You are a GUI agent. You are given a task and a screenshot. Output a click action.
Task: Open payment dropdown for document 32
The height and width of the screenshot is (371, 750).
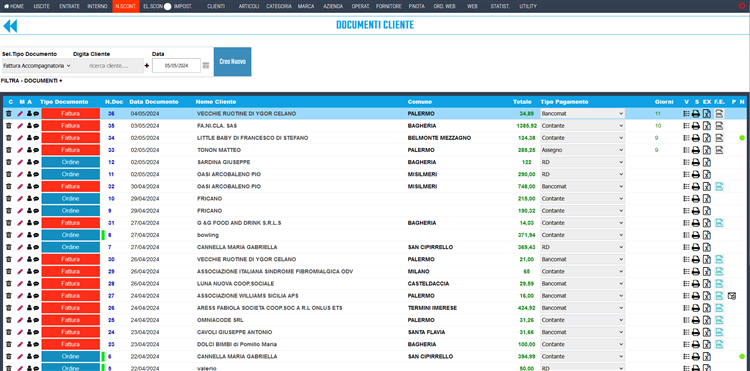582,186
